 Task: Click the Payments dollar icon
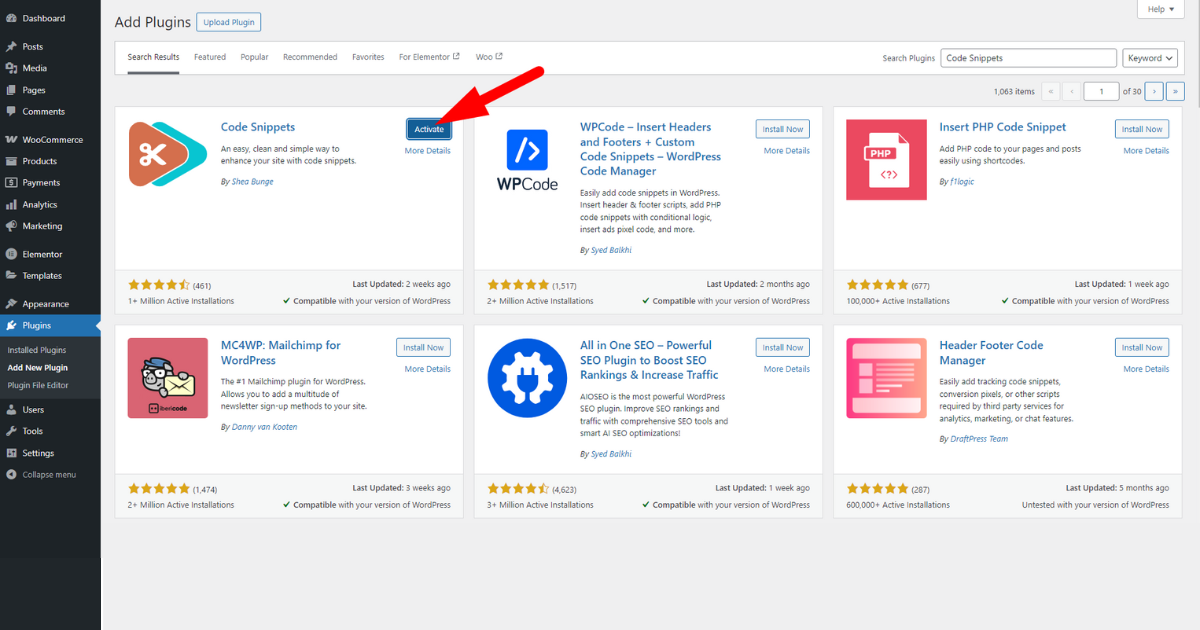pyautogui.click(x=10, y=183)
